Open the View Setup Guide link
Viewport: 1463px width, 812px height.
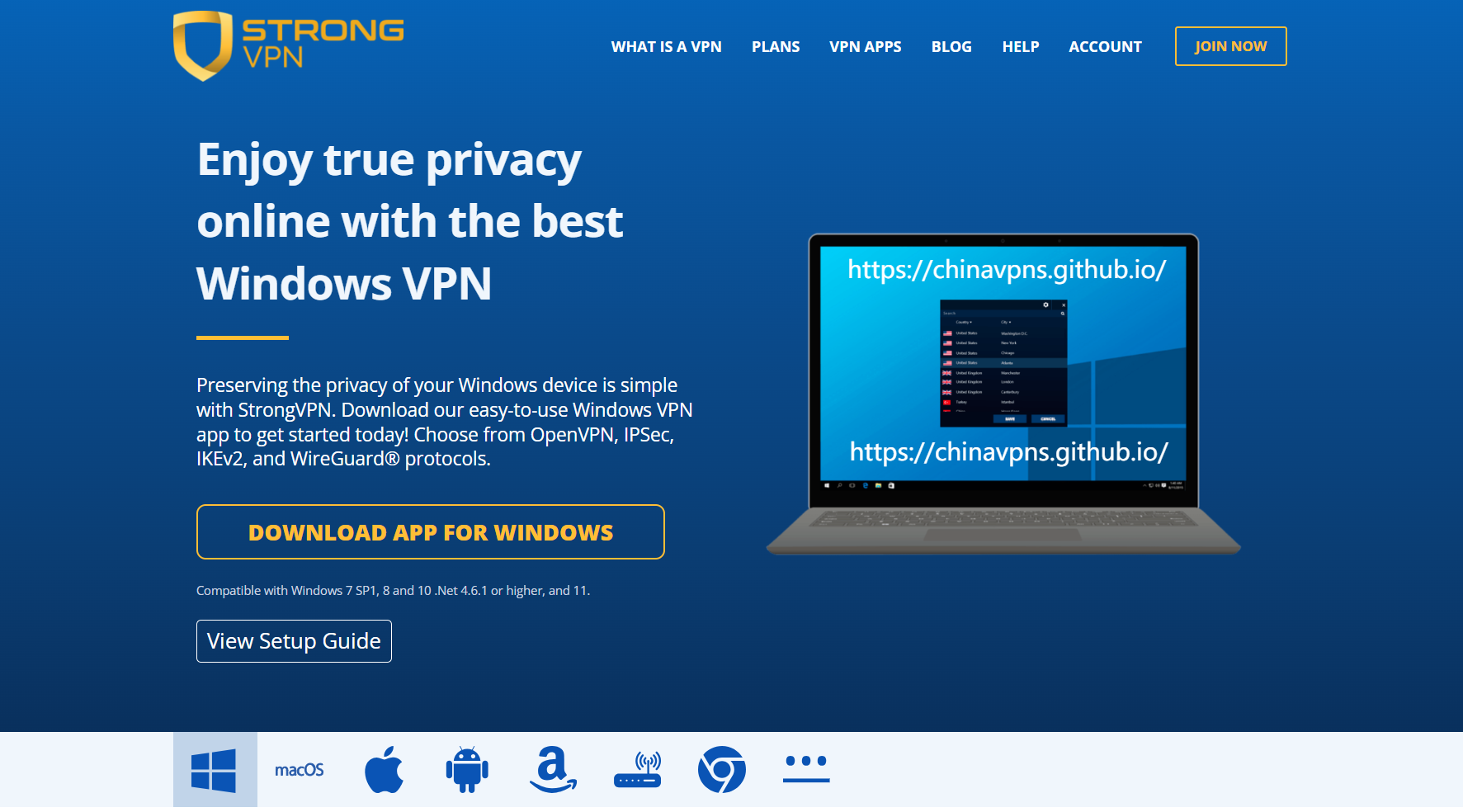coord(294,641)
